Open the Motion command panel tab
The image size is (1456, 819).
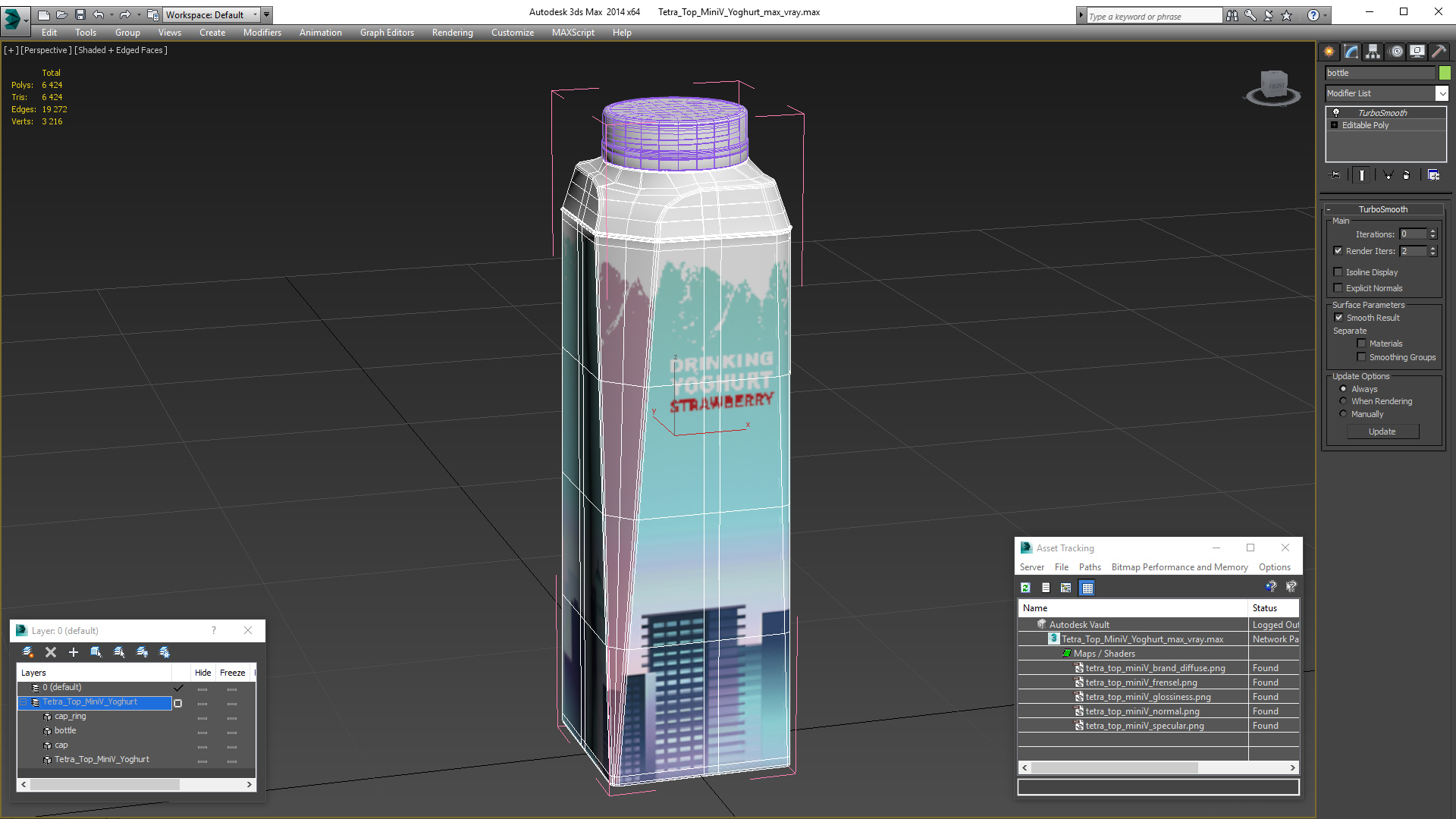coord(1396,52)
